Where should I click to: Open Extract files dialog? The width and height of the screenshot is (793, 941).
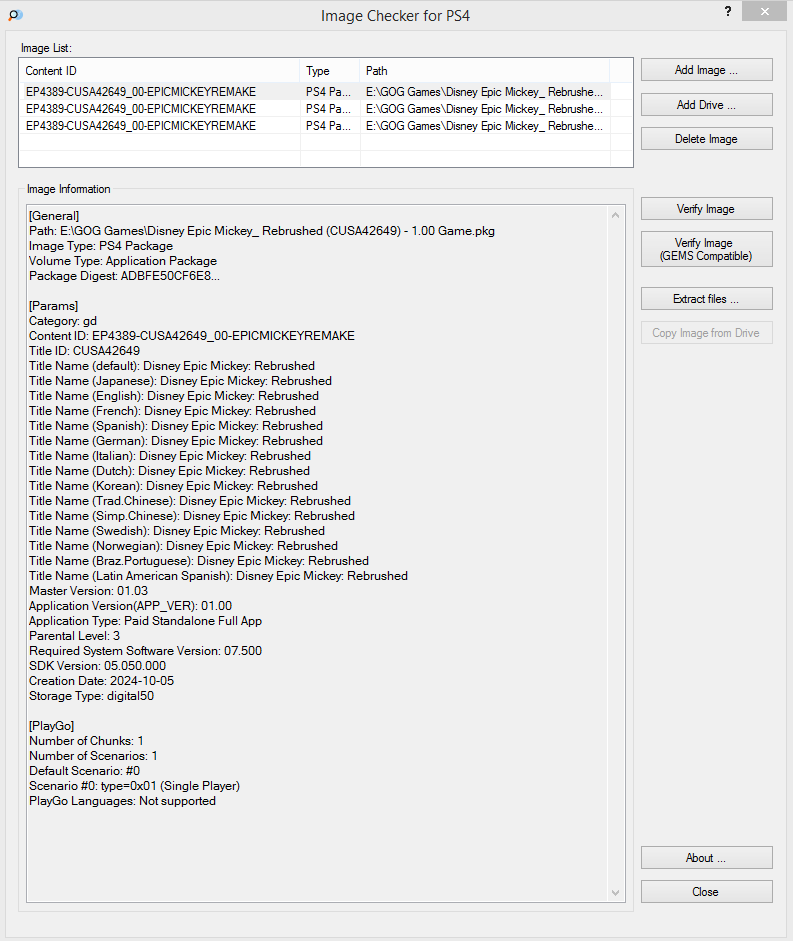tap(707, 299)
